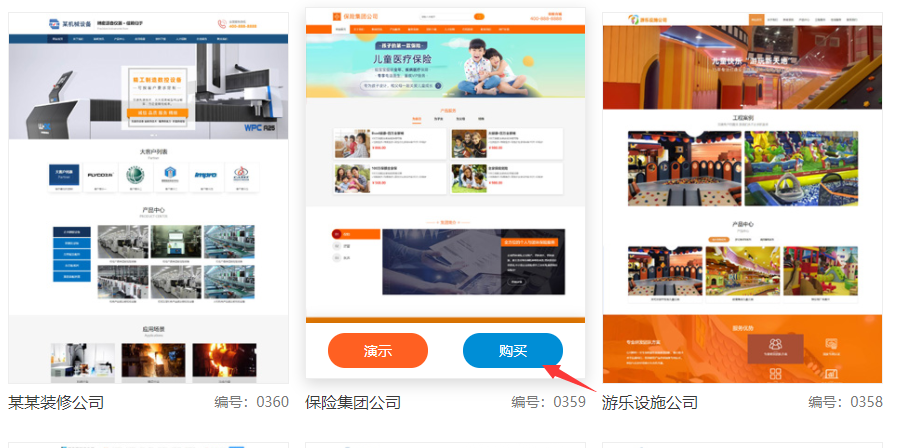Click the 工程案例 heading in the playground preview
This screenshot has height=448, width=903.
pos(742,118)
